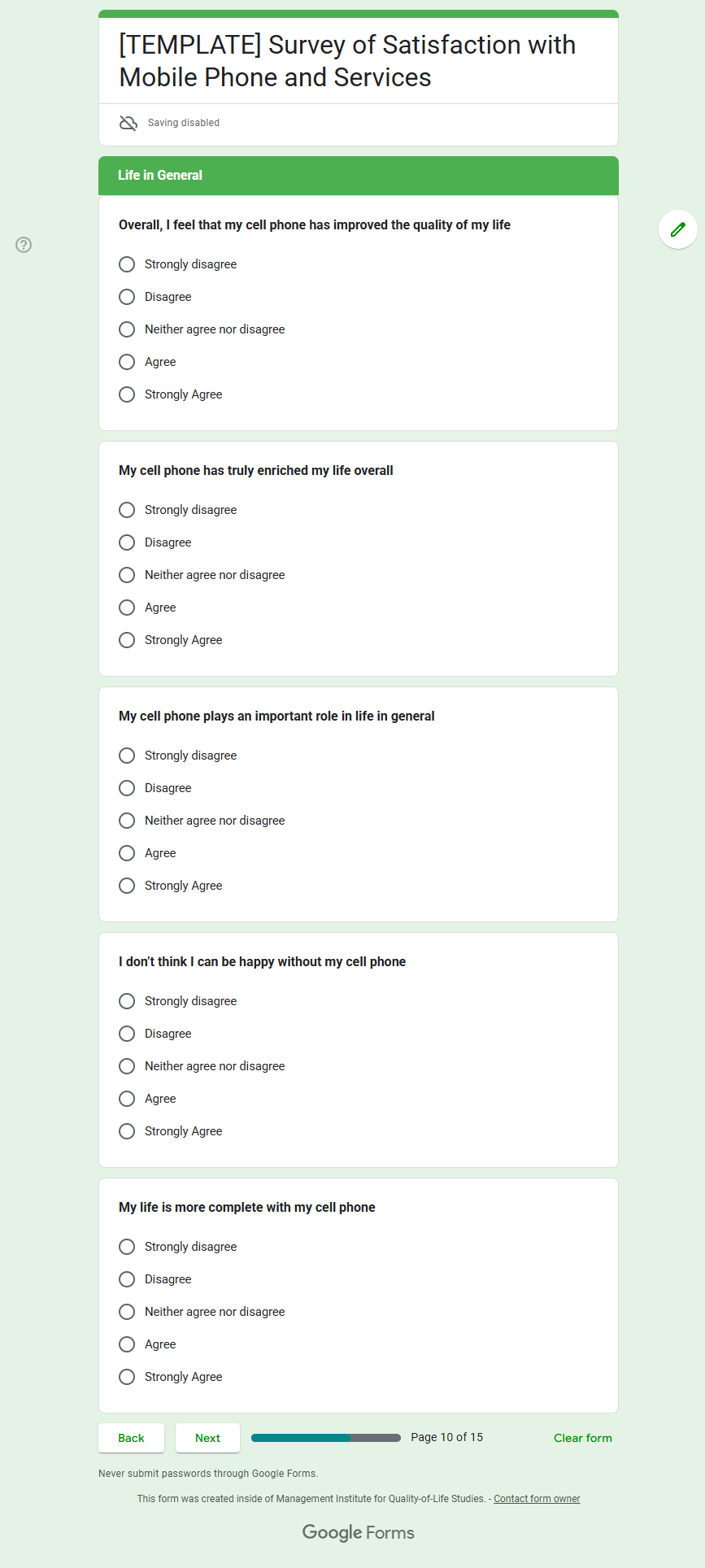Click the Saving disabled cloud icon
Image resolution: width=705 pixels, height=1568 pixels.
tap(128, 123)
